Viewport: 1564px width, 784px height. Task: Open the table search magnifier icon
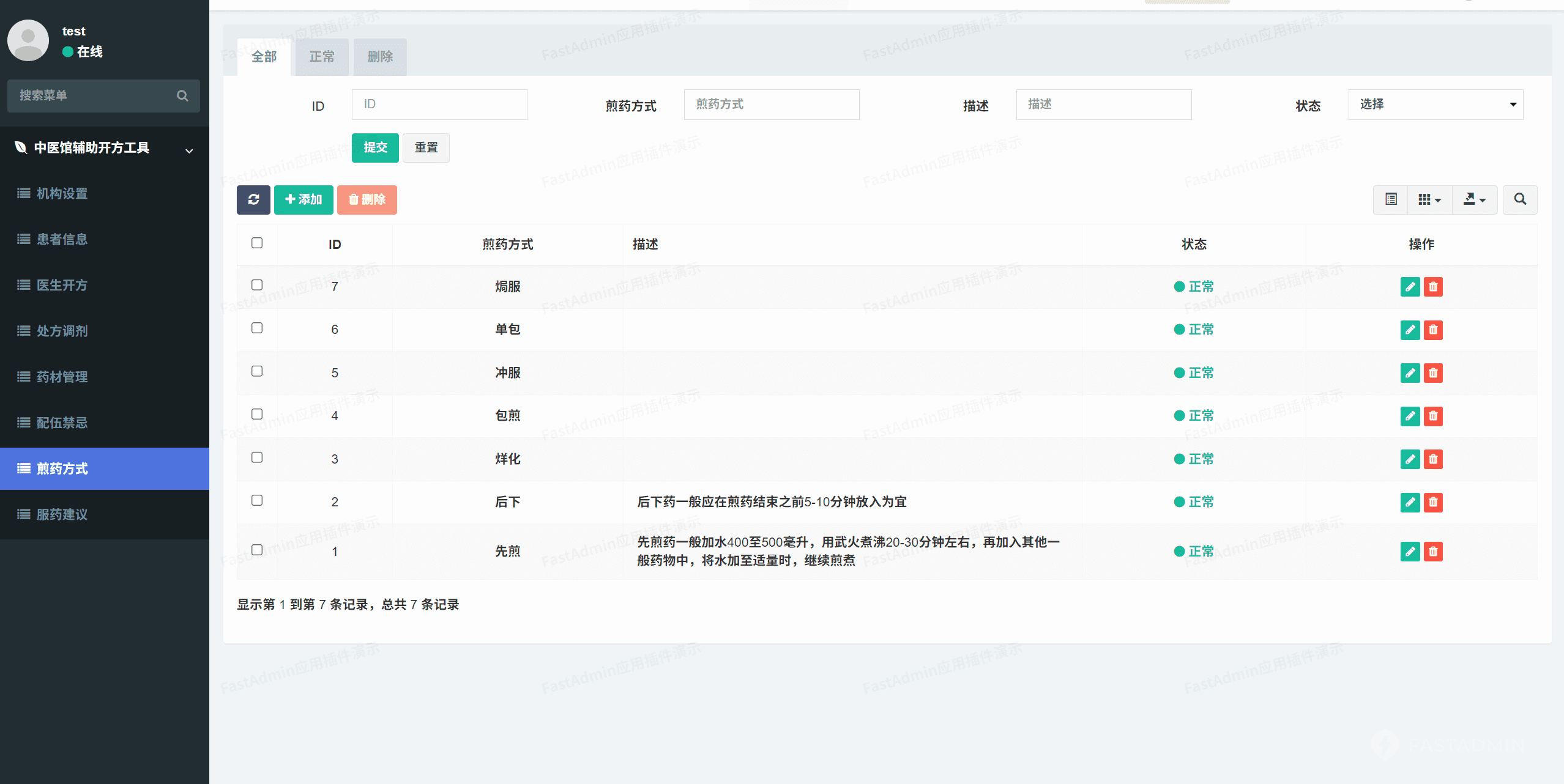(1520, 199)
